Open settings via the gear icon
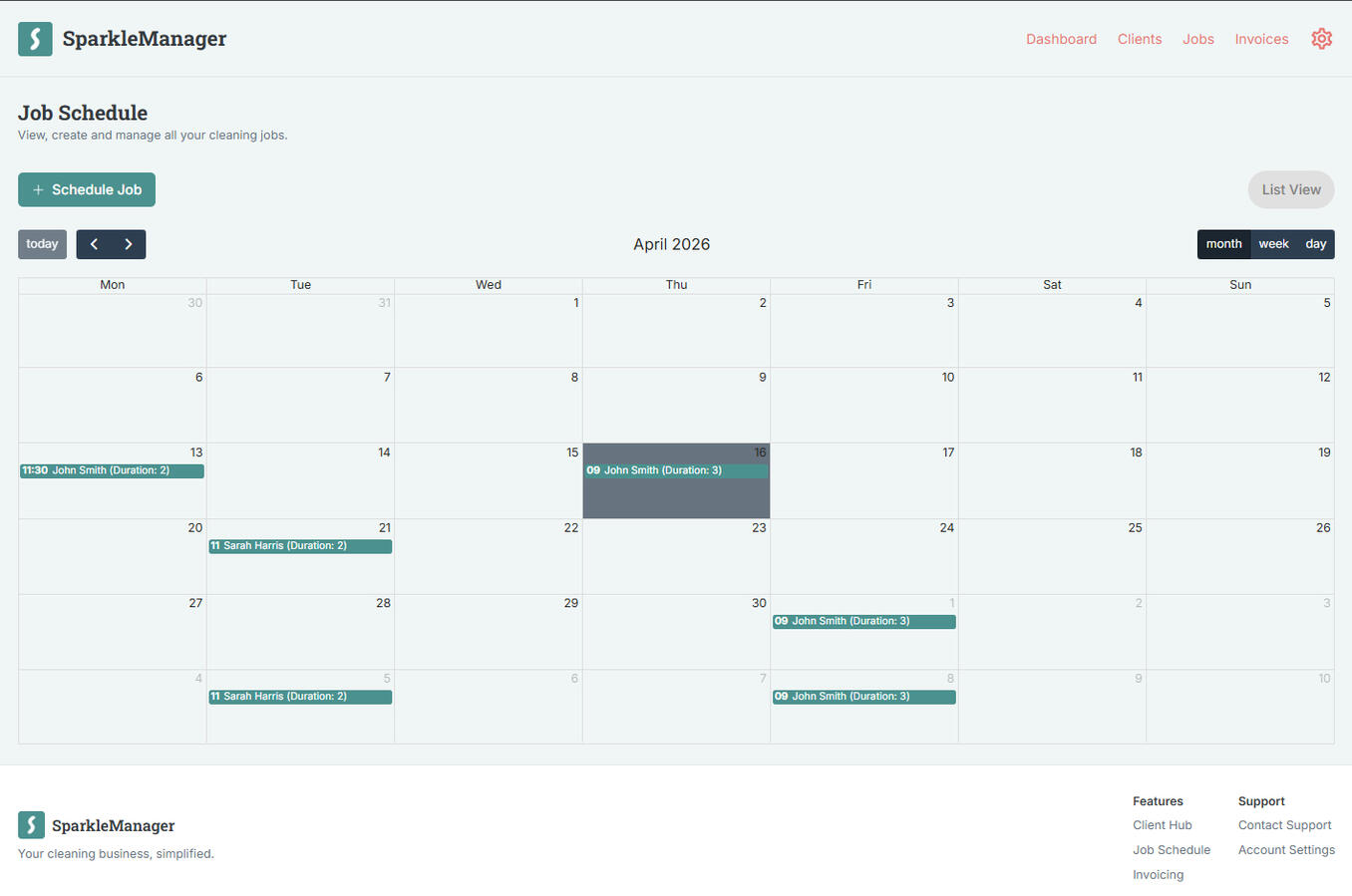1352x896 pixels. (1321, 39)
